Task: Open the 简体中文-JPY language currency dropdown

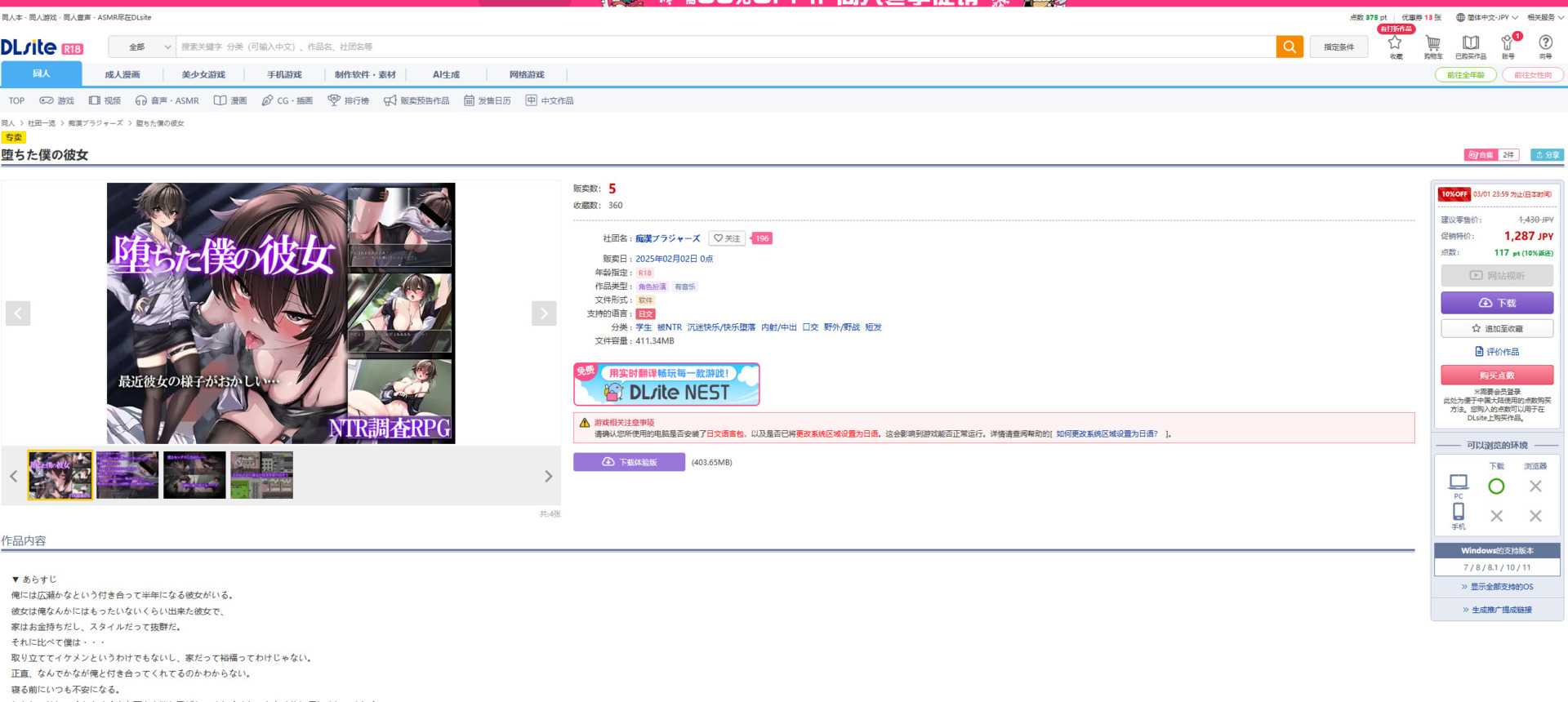Action: [1487, 17]
